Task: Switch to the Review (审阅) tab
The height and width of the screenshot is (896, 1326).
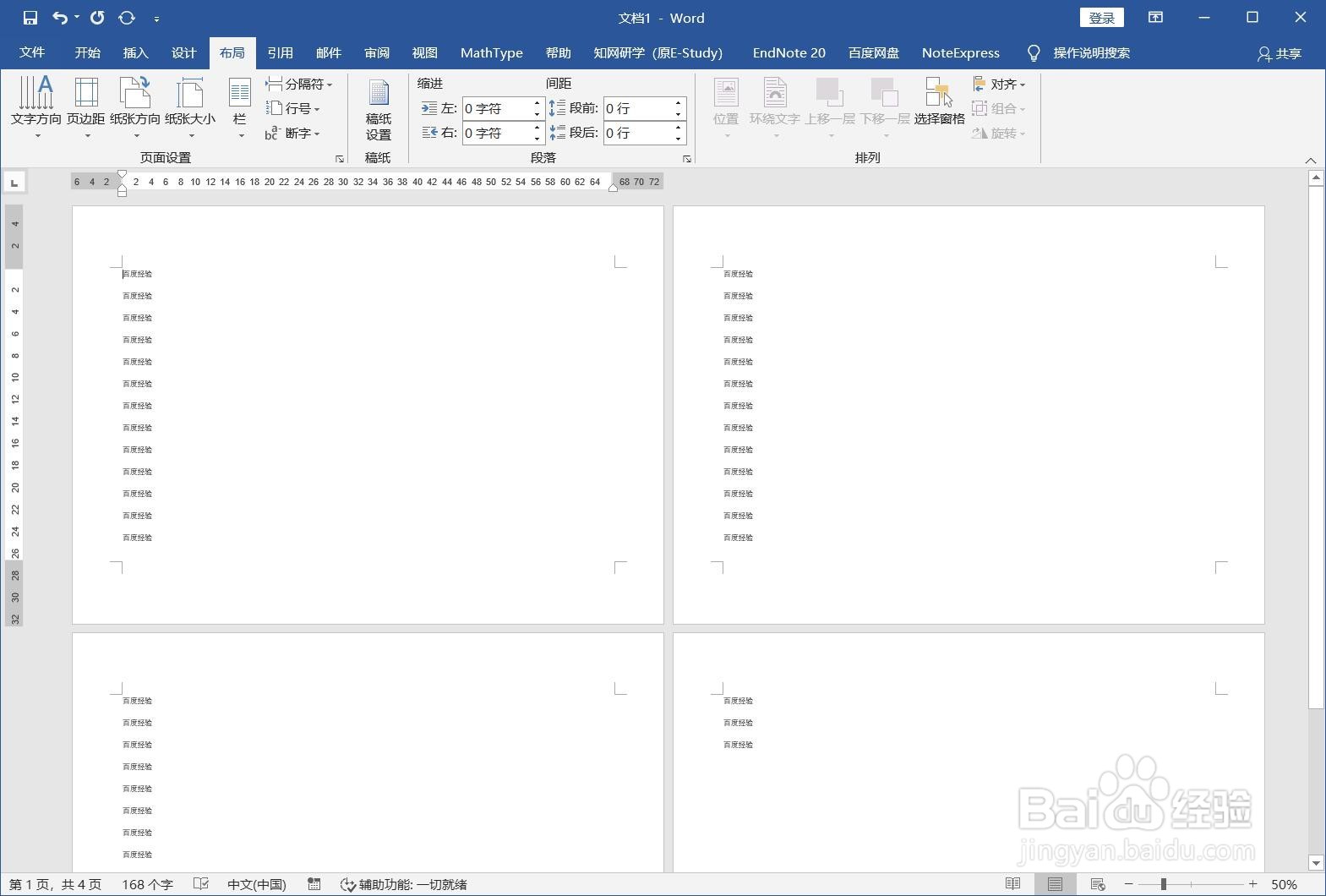Action: click(377, 52)
